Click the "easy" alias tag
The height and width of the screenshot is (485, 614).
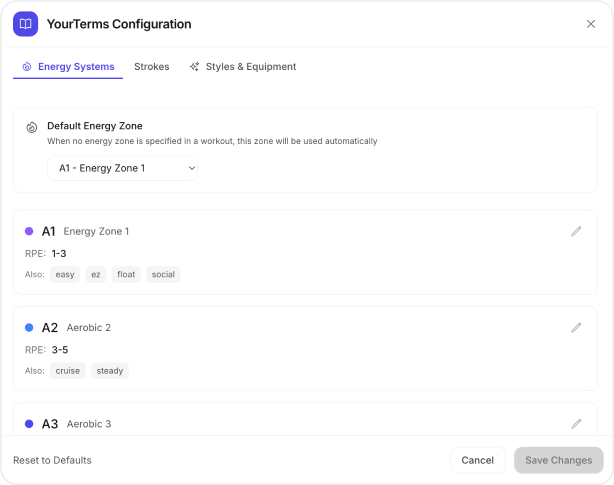[65, 274]
